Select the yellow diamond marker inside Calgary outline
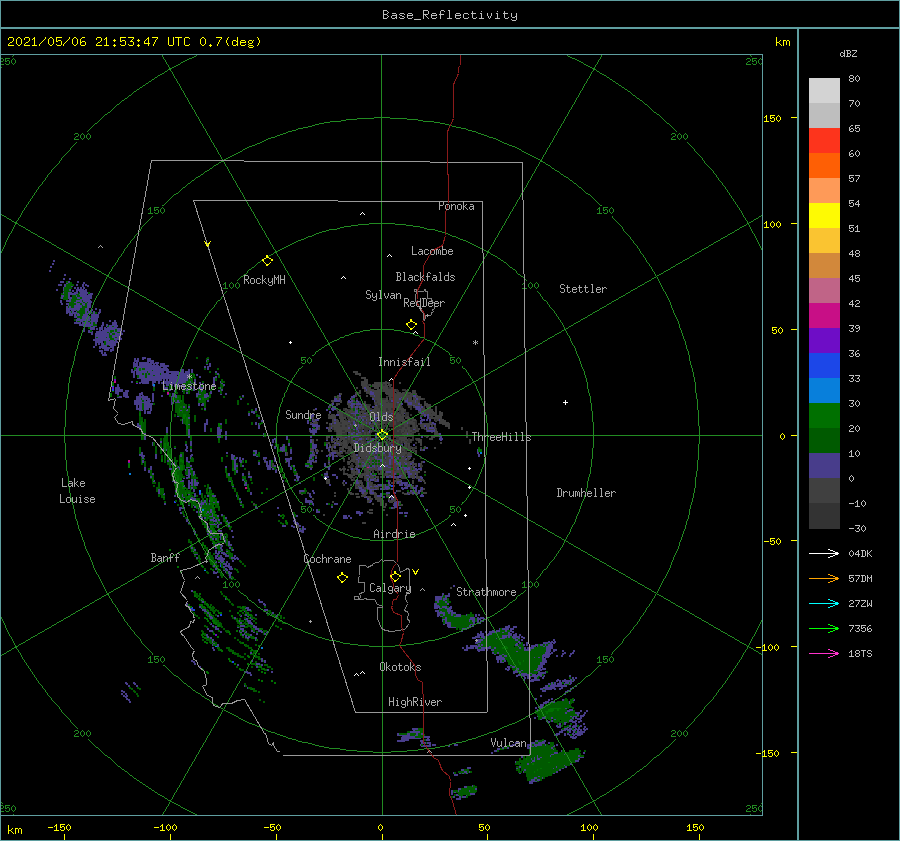900x841 pixels. (395, 576)
